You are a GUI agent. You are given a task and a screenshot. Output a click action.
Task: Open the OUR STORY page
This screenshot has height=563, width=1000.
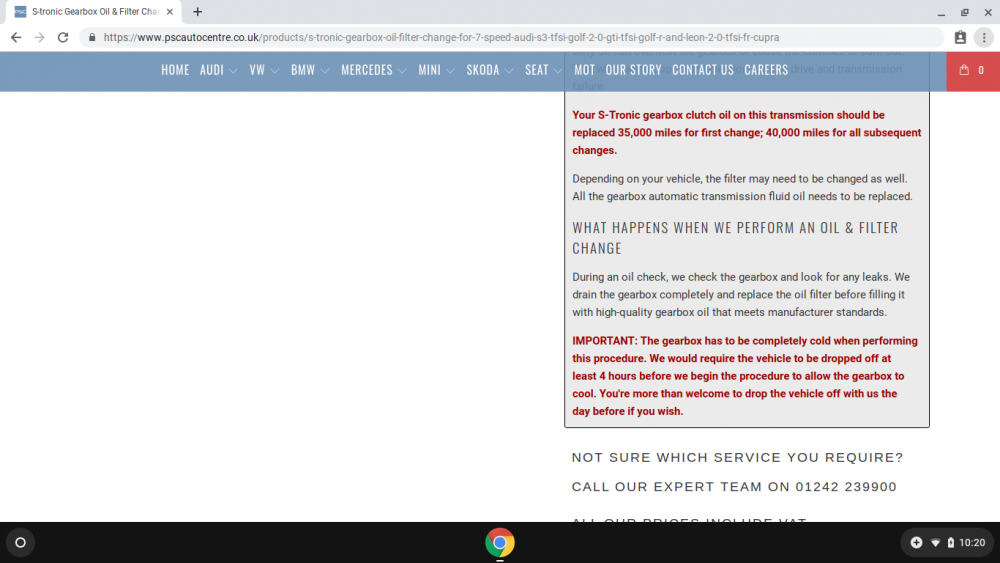pos(633,69)
